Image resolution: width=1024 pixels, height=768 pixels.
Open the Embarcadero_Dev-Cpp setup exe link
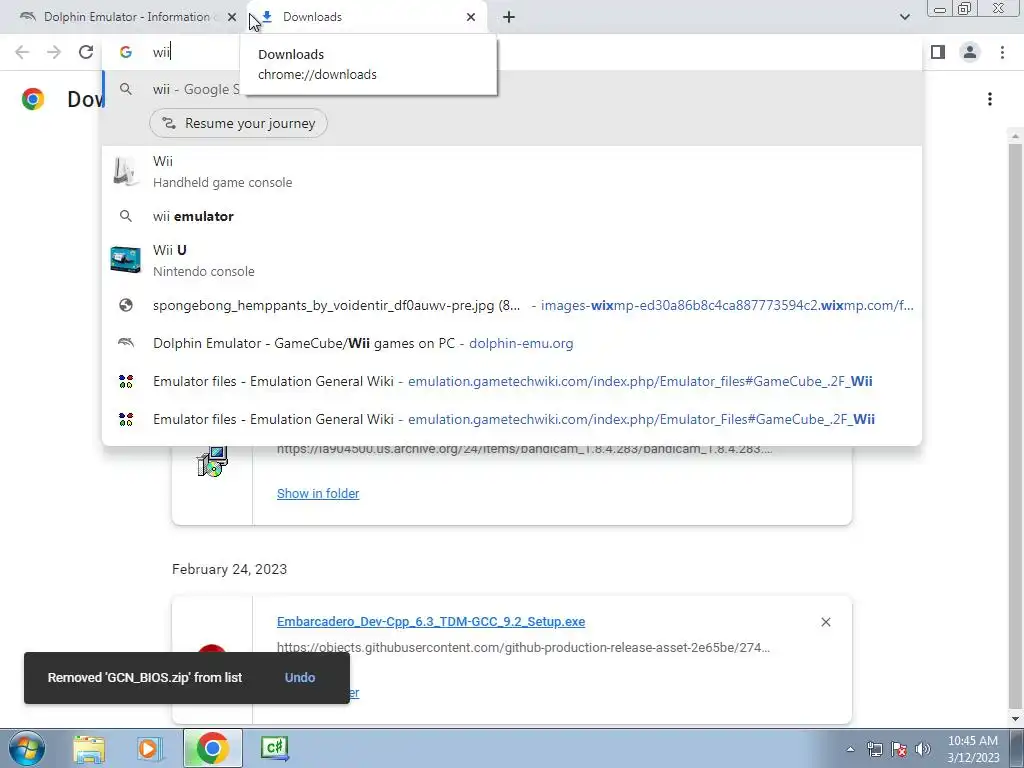point(431,622)
